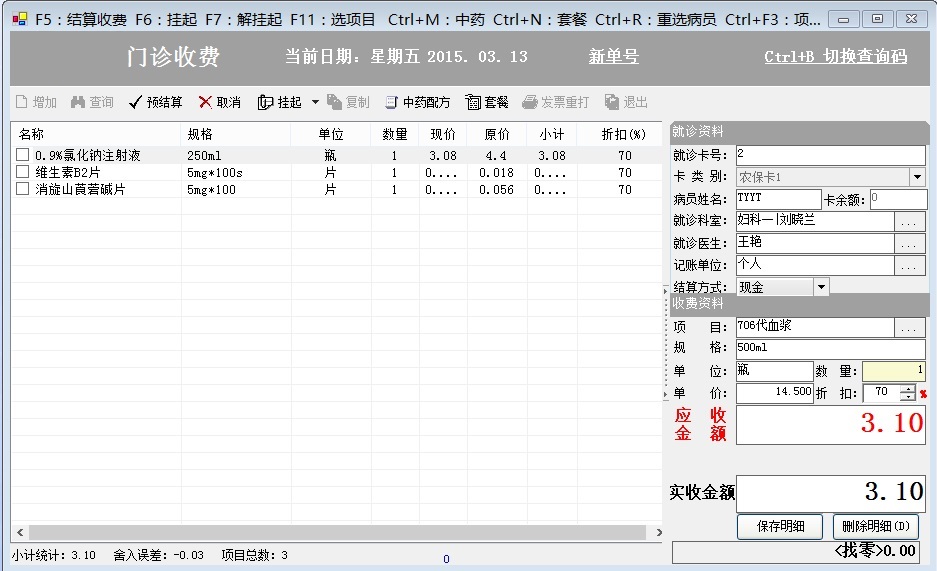Decrease 折扣 with spinner down arrow

coord(908,397)
